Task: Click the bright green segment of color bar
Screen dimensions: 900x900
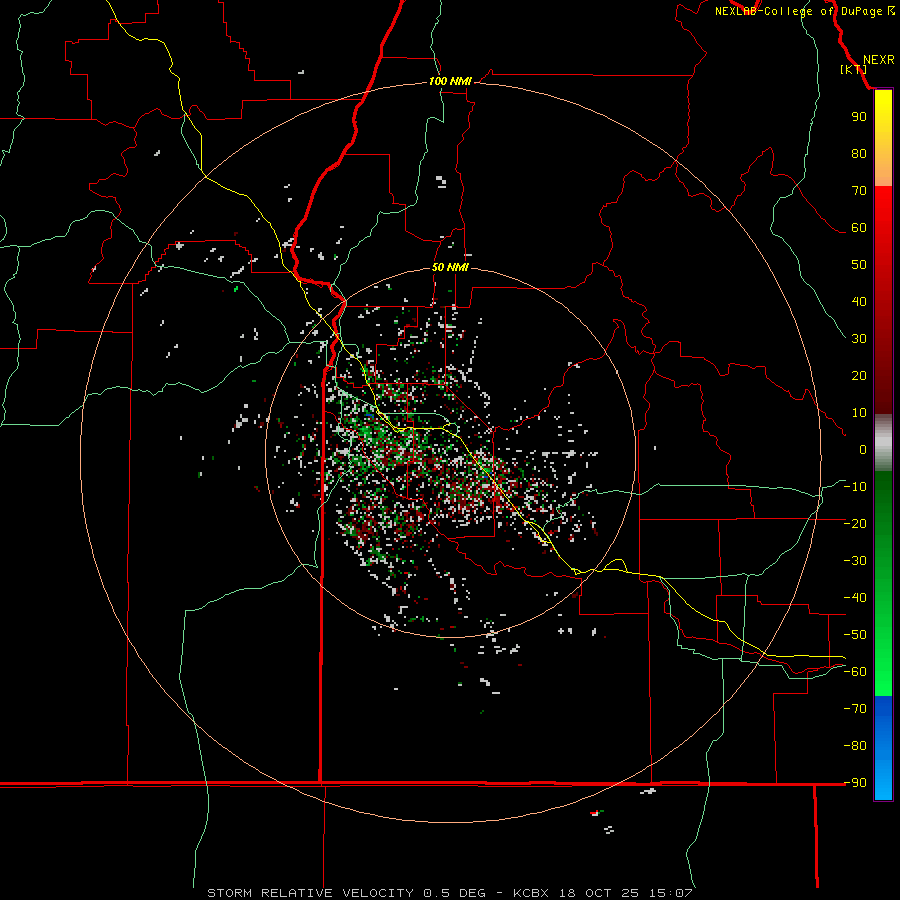Action: (x=883, y=660)
